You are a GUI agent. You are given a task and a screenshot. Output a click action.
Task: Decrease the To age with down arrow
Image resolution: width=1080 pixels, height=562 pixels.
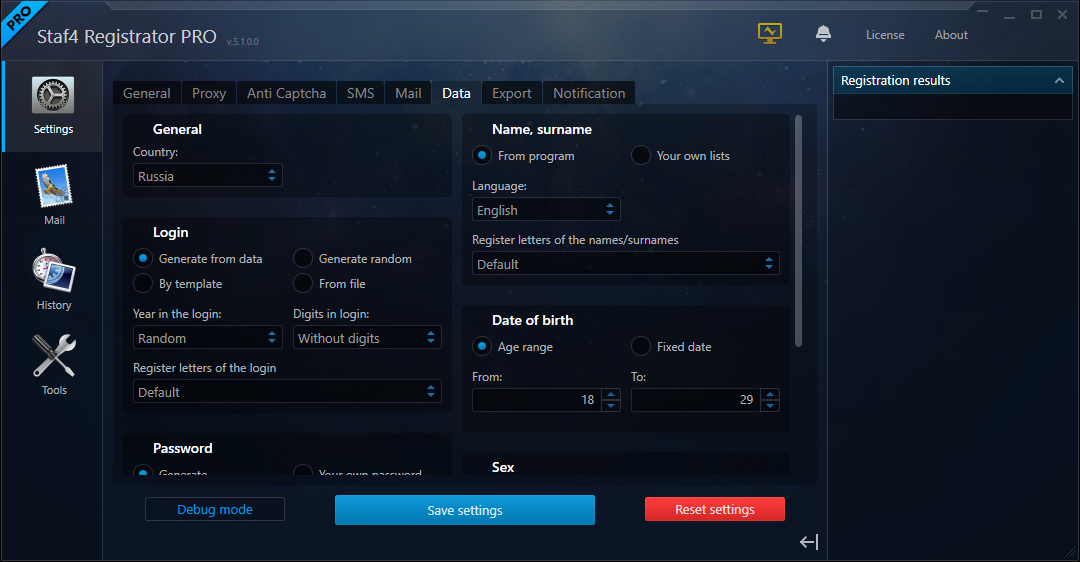coord(770,406)
